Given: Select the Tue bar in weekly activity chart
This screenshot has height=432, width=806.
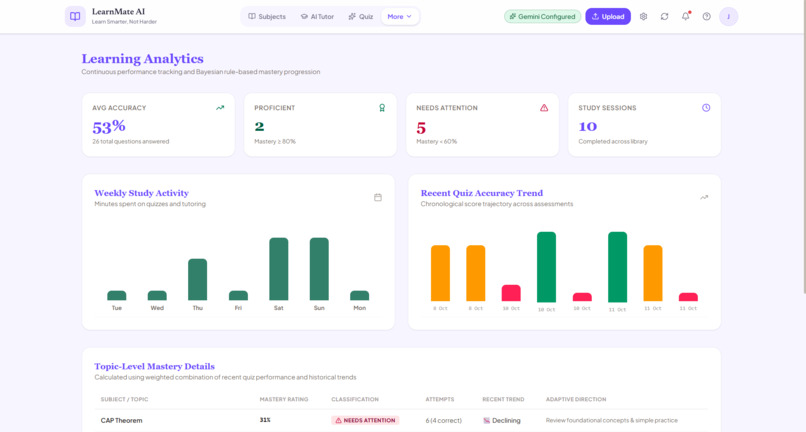Looking at the screenshot, I should 117,295.
